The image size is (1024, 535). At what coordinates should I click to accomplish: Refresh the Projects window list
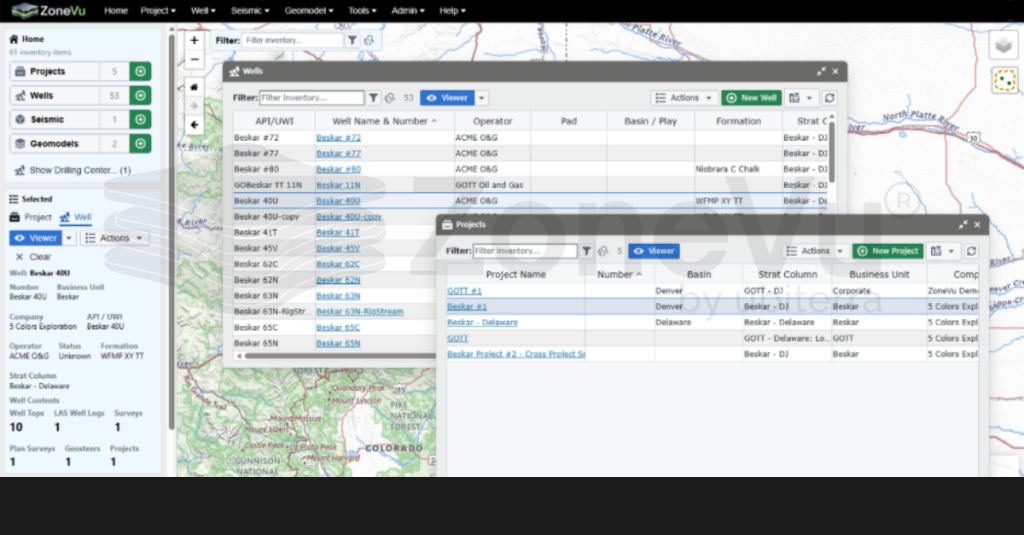[971, 251]
